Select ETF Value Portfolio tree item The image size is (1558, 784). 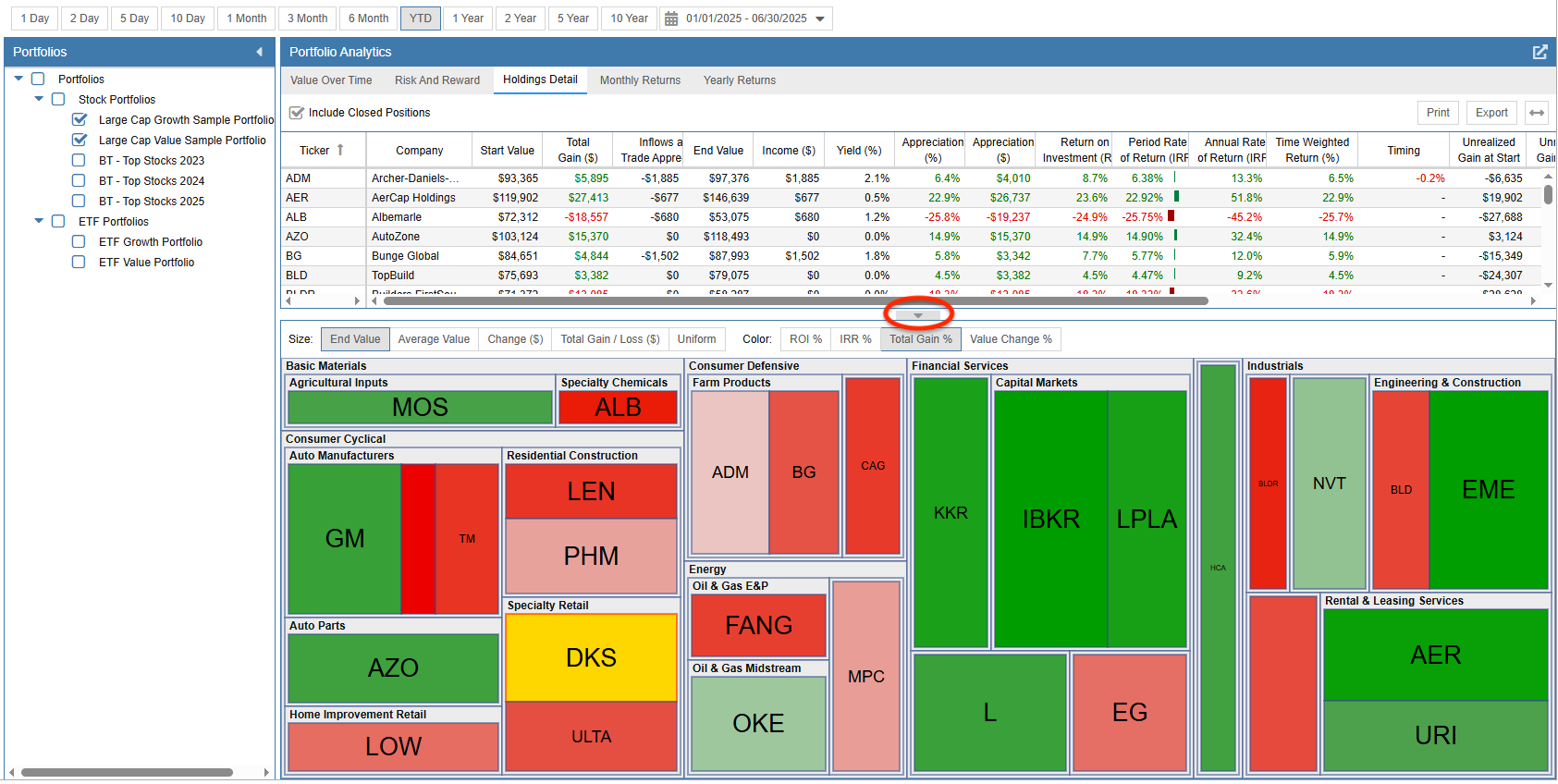click(147, 263)
